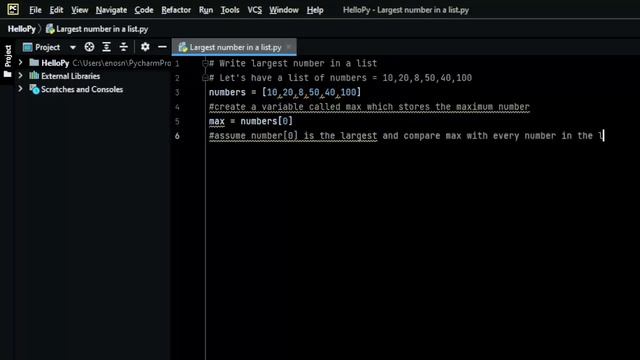The width and height of the screenshot is (640, 360).
Task: Click the comment "# Write largest number in a list"
Action: [293, 63]
